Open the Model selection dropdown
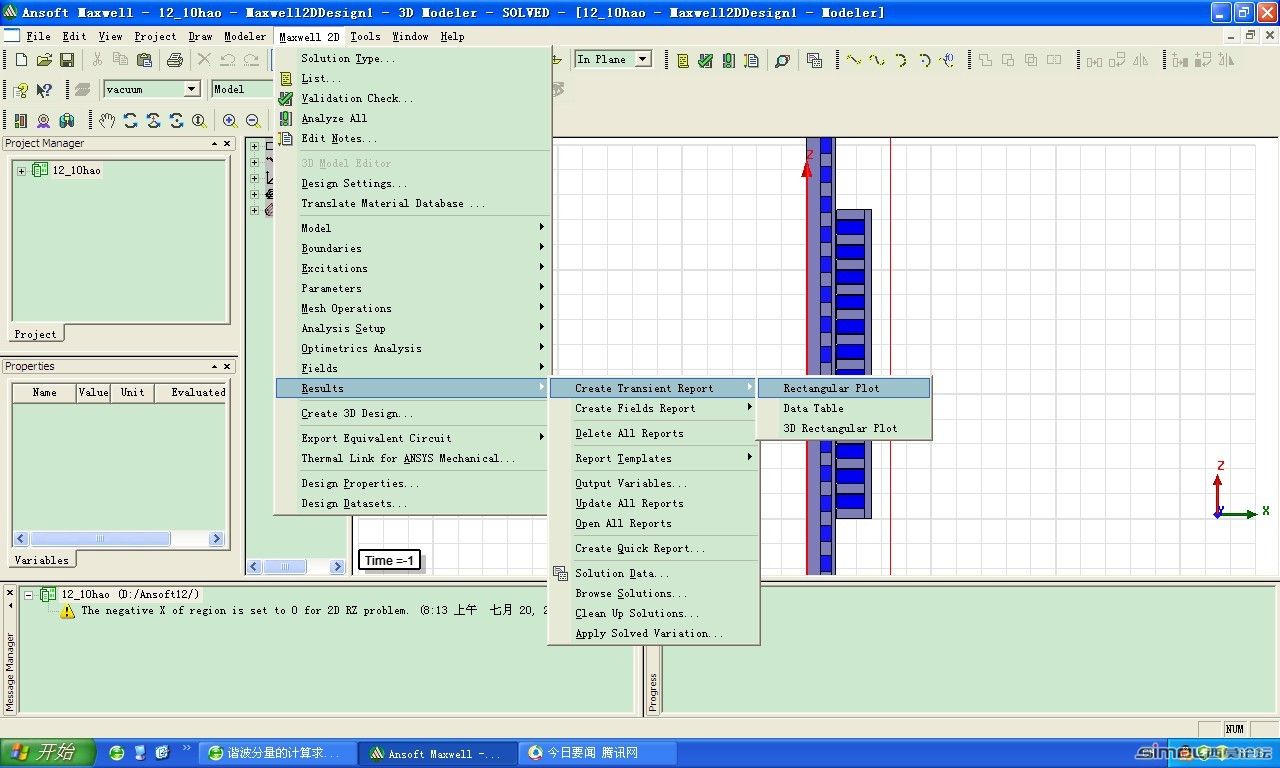 (243, 89)
